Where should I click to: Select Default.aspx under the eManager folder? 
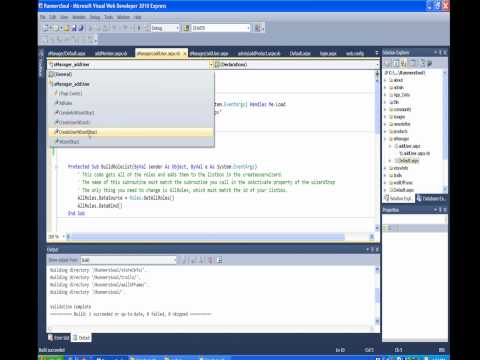tap(407, 161)
